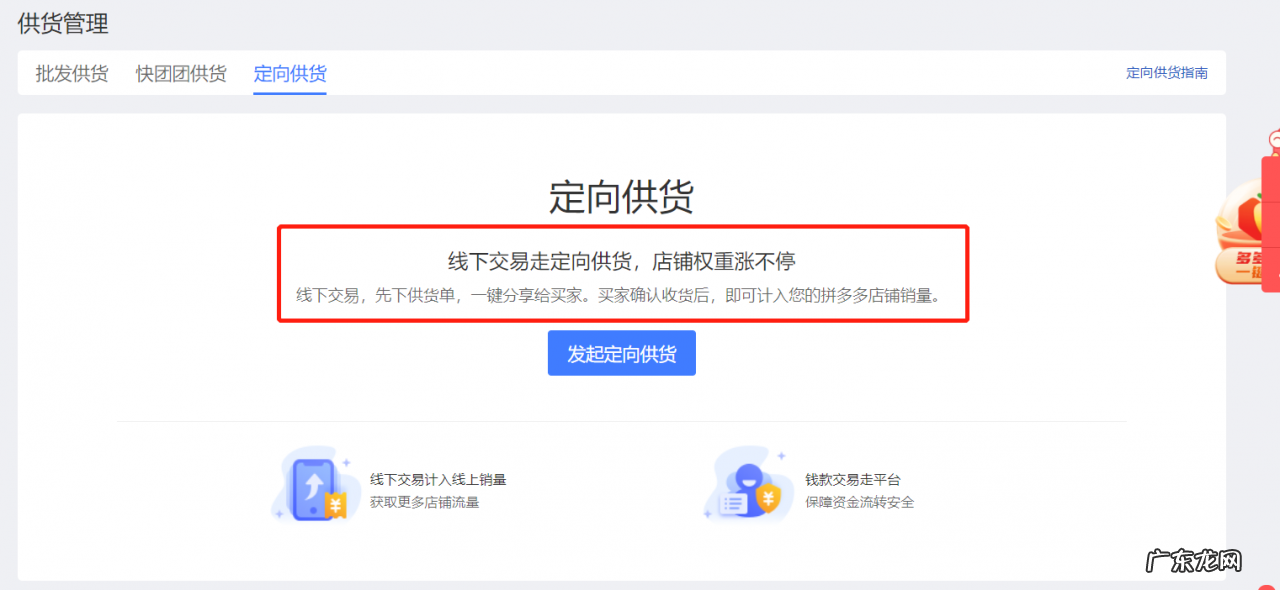Click the yellow shield with coin icon
This screenshot has width=1280, height=590.
(x=768, y=498)
